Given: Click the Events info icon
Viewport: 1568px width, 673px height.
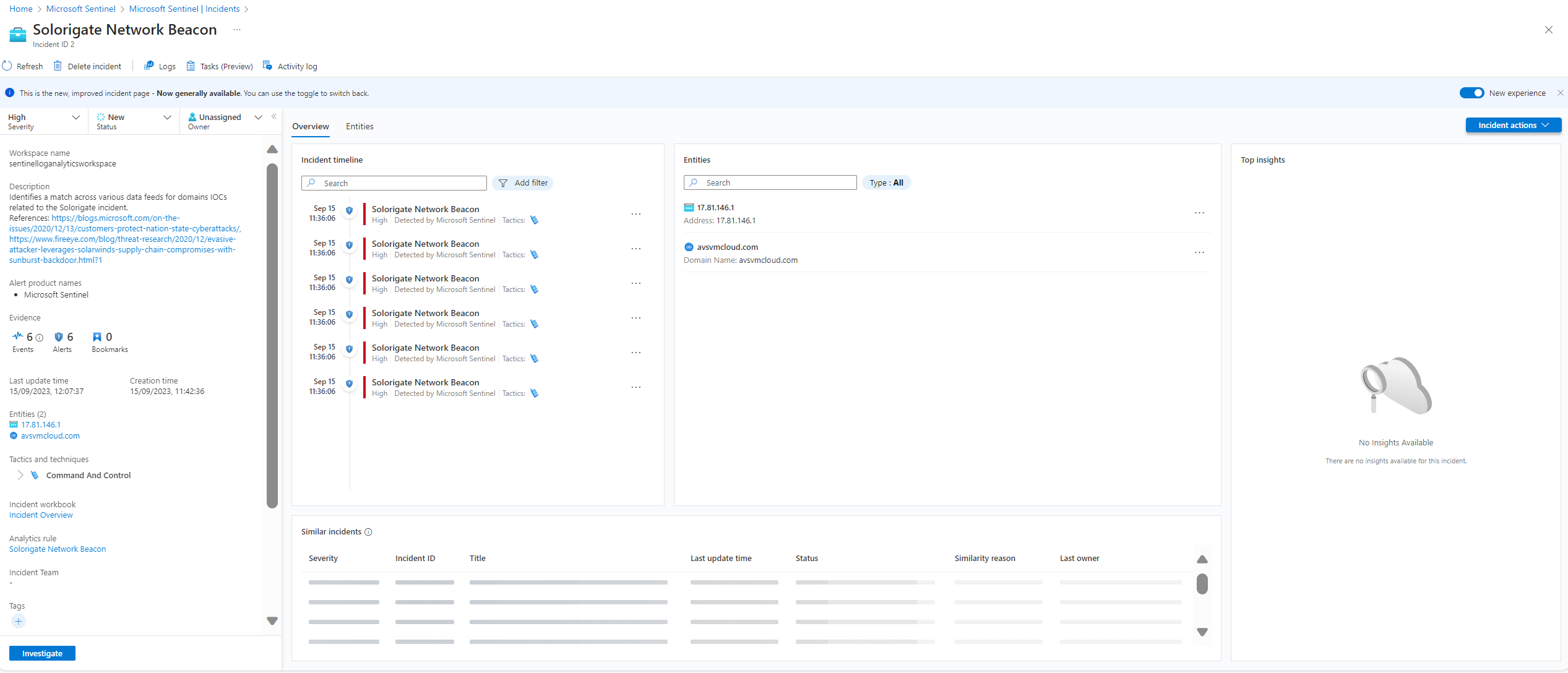Looking at the screenshot, I should (x=40, y=338).
